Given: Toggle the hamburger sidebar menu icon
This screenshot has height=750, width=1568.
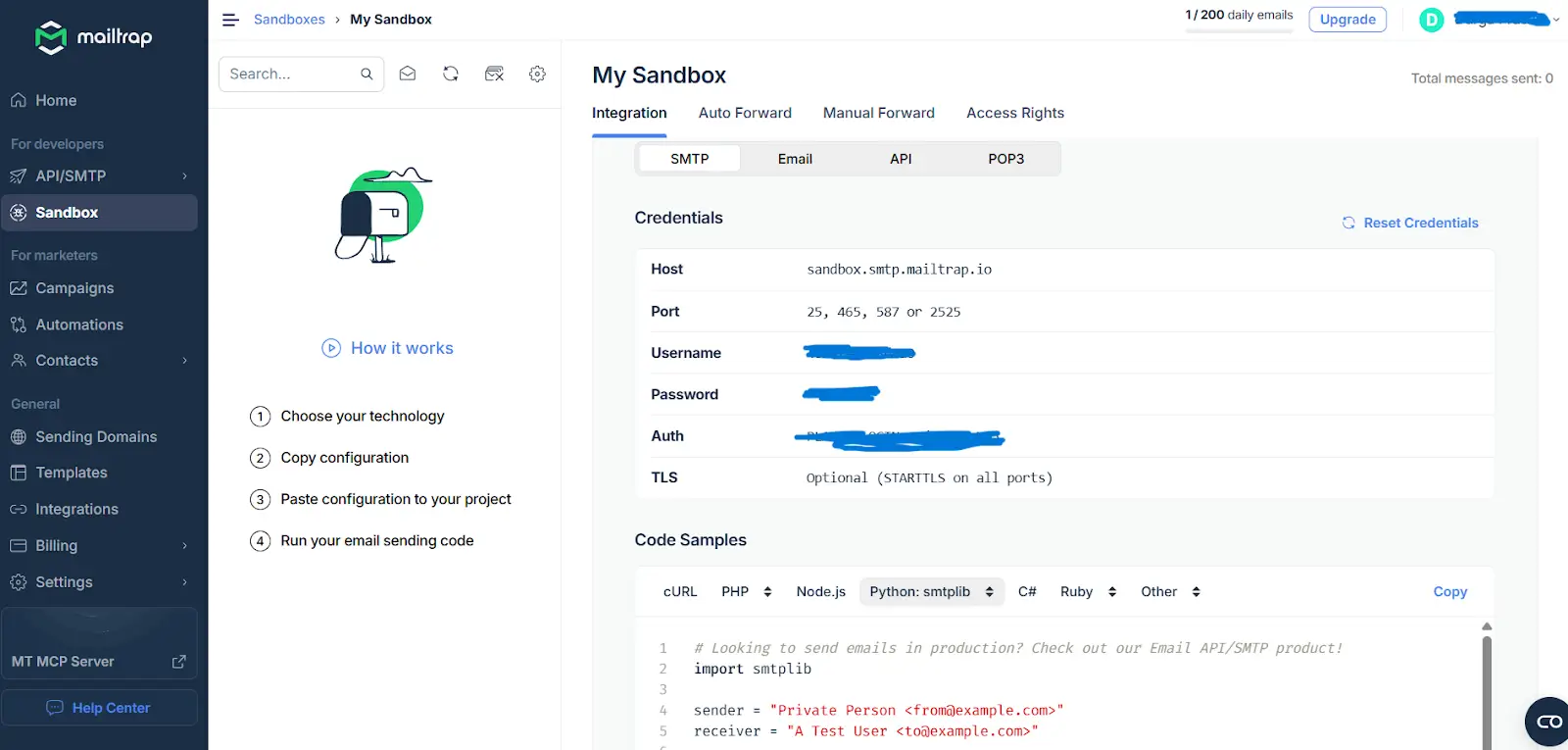Looking at the screenshot, I should pos(230,20).
